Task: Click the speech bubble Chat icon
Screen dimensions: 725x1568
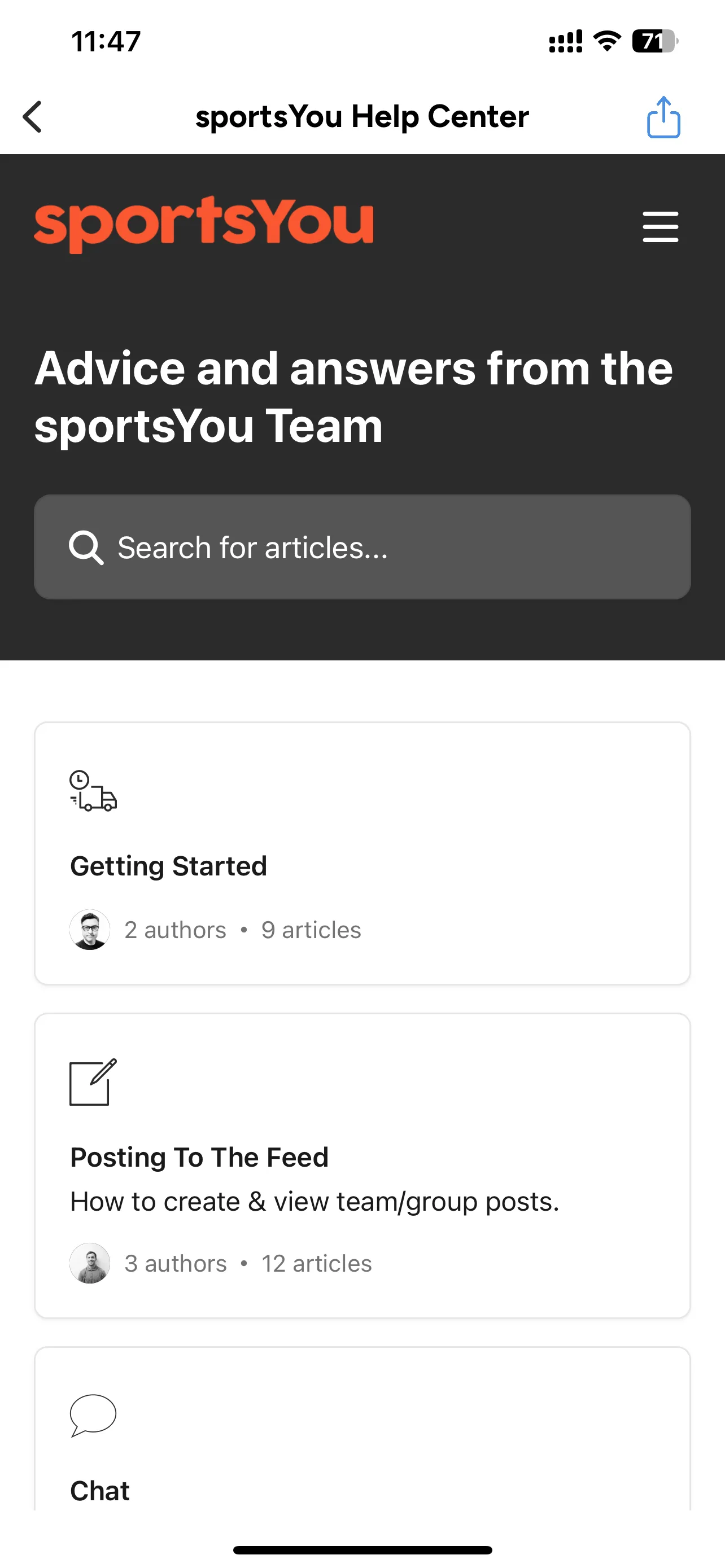Action: coord(93,1415)
